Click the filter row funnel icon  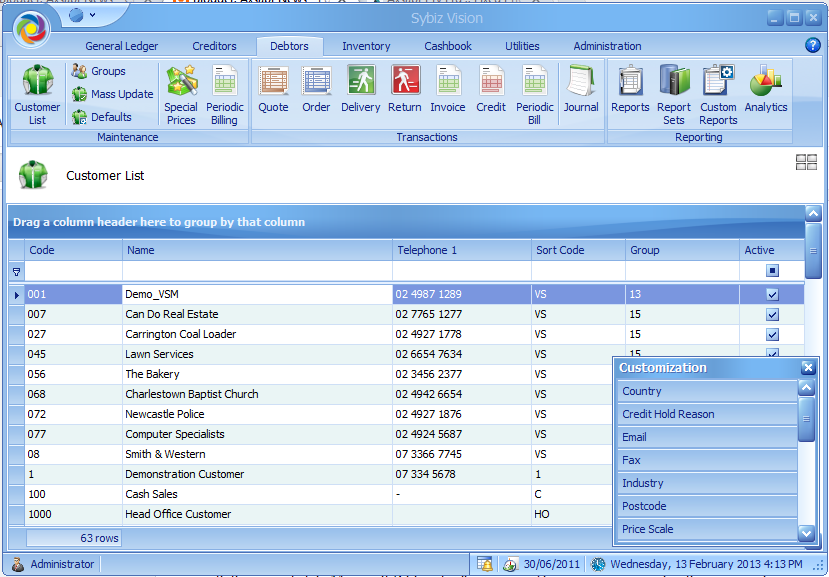(x=16, y=272)
